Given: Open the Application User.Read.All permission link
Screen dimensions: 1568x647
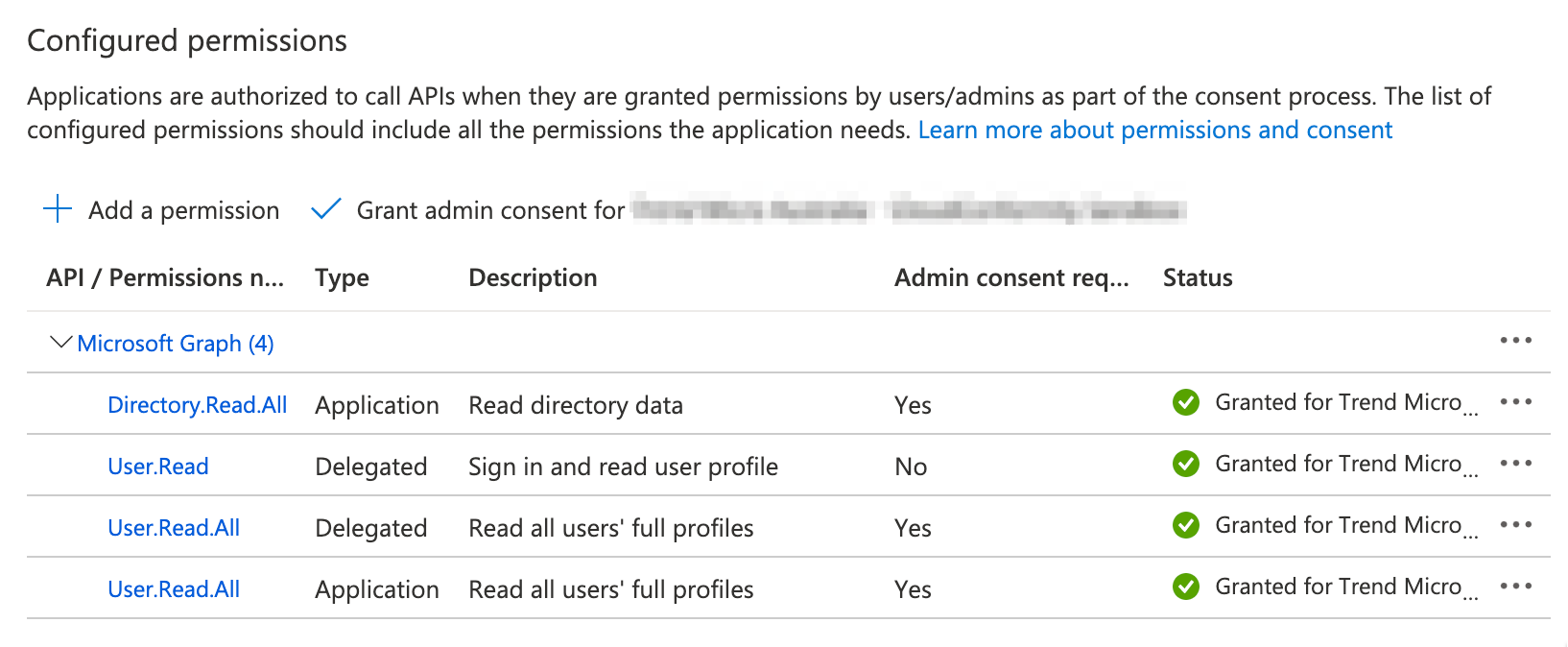Looking at the screenshot, I should click(174, 589).
